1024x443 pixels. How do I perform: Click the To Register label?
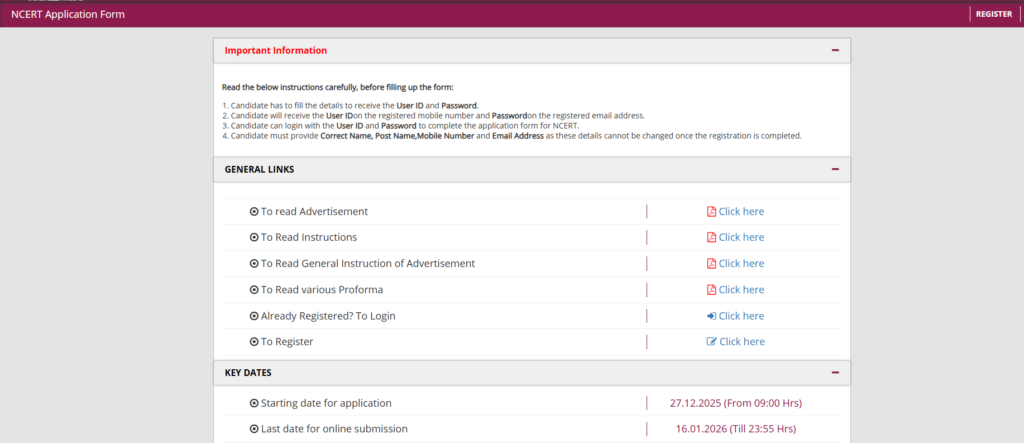(287, 342)
